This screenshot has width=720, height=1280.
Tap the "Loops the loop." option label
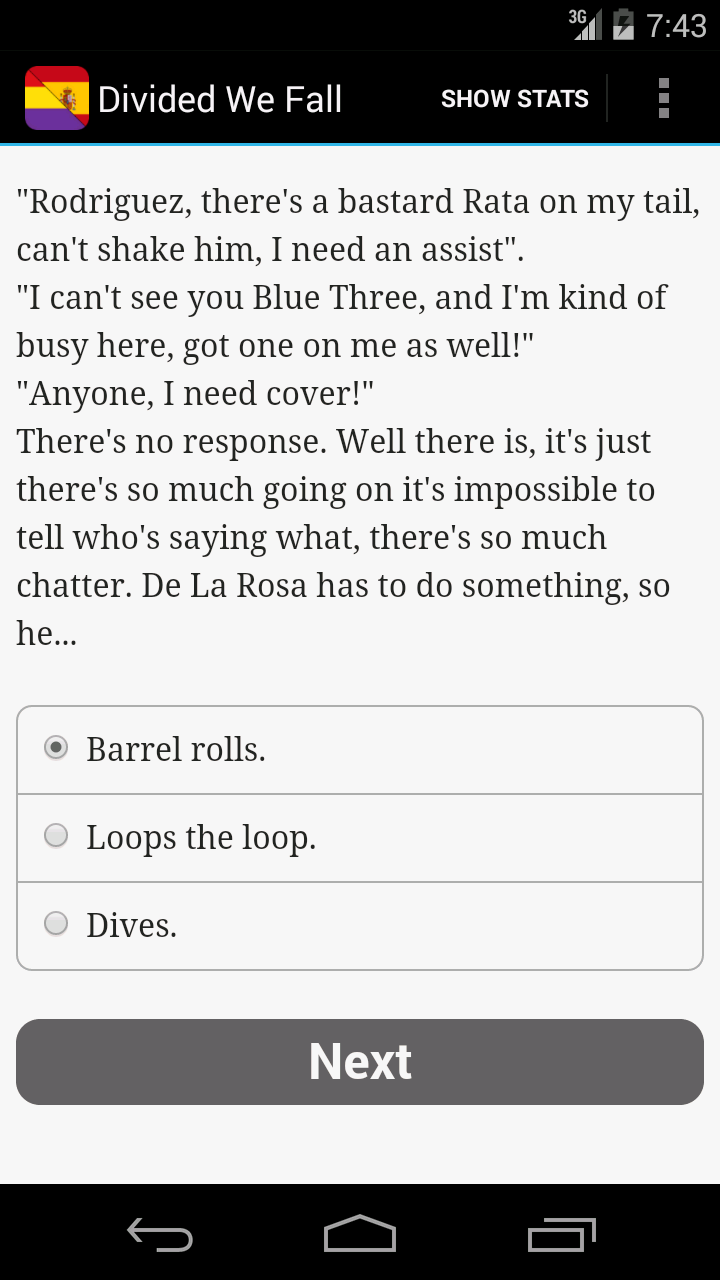pyautogui.click(x=201, y=837)
